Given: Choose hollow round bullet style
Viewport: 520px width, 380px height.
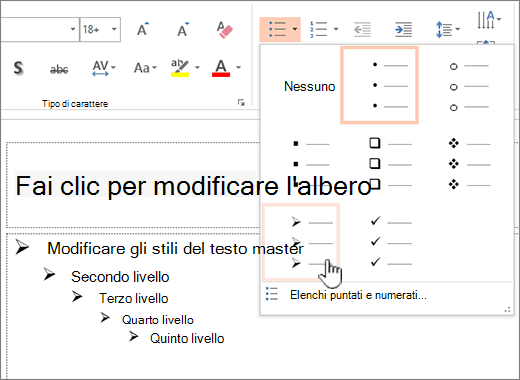Looking at the screenshot, I should coord(468,87).
